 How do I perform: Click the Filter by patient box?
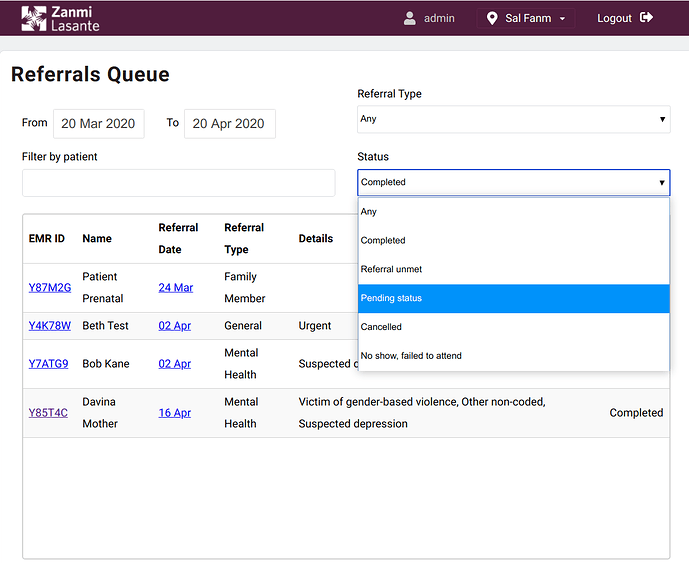click(x=178, y=183)
